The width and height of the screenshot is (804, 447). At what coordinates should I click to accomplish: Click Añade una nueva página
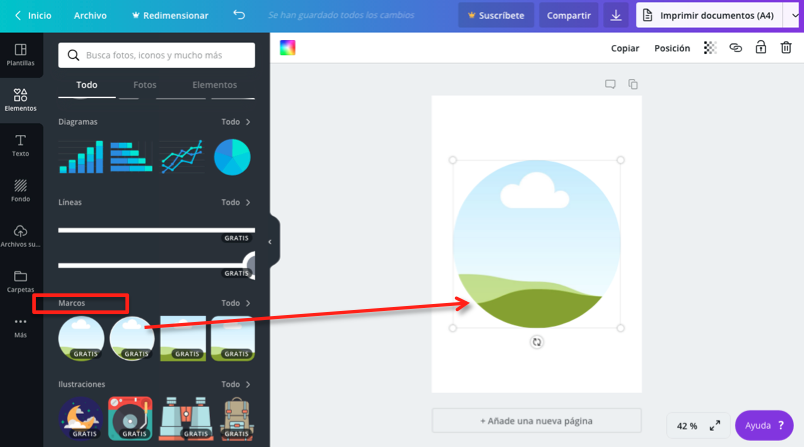536,421
